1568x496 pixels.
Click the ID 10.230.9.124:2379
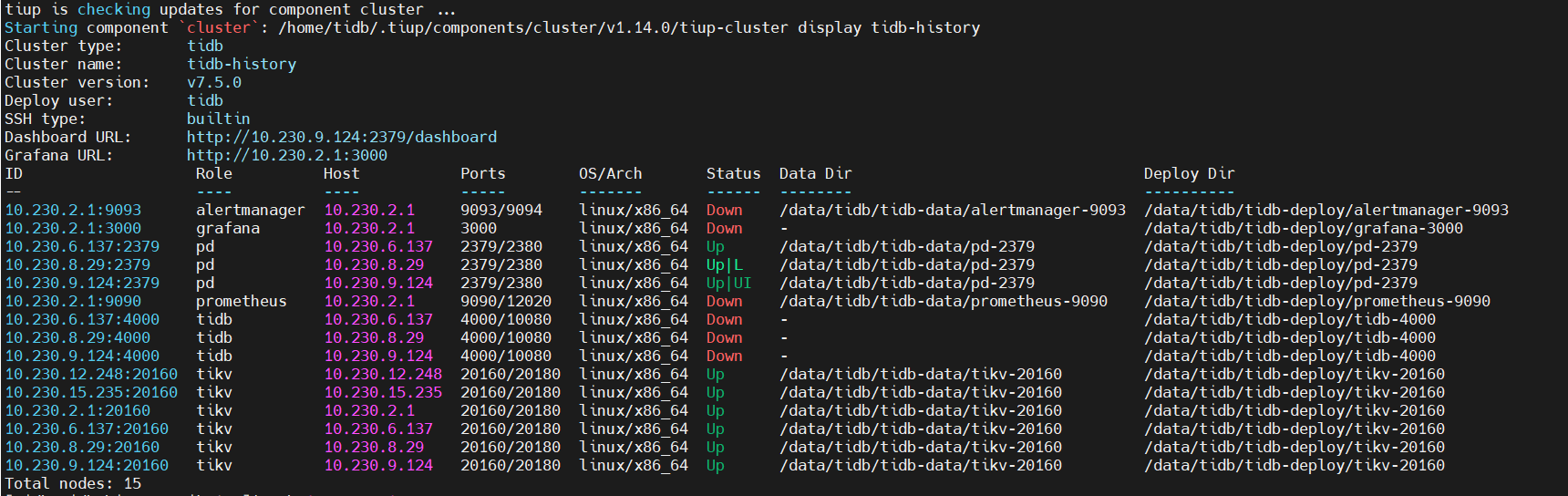(x=82, y=283)
